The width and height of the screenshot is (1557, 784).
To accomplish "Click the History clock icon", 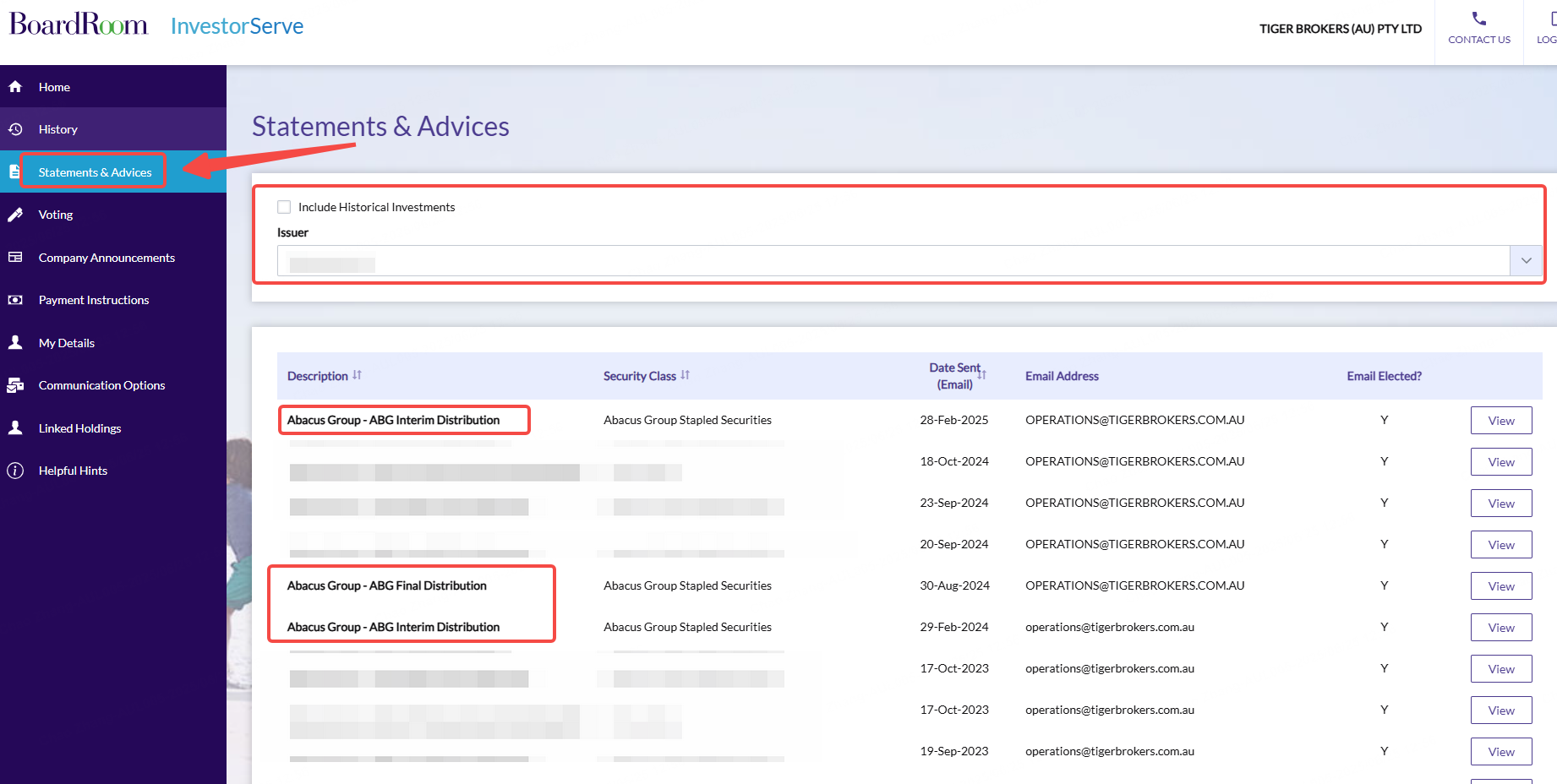I will pos(15,129).
